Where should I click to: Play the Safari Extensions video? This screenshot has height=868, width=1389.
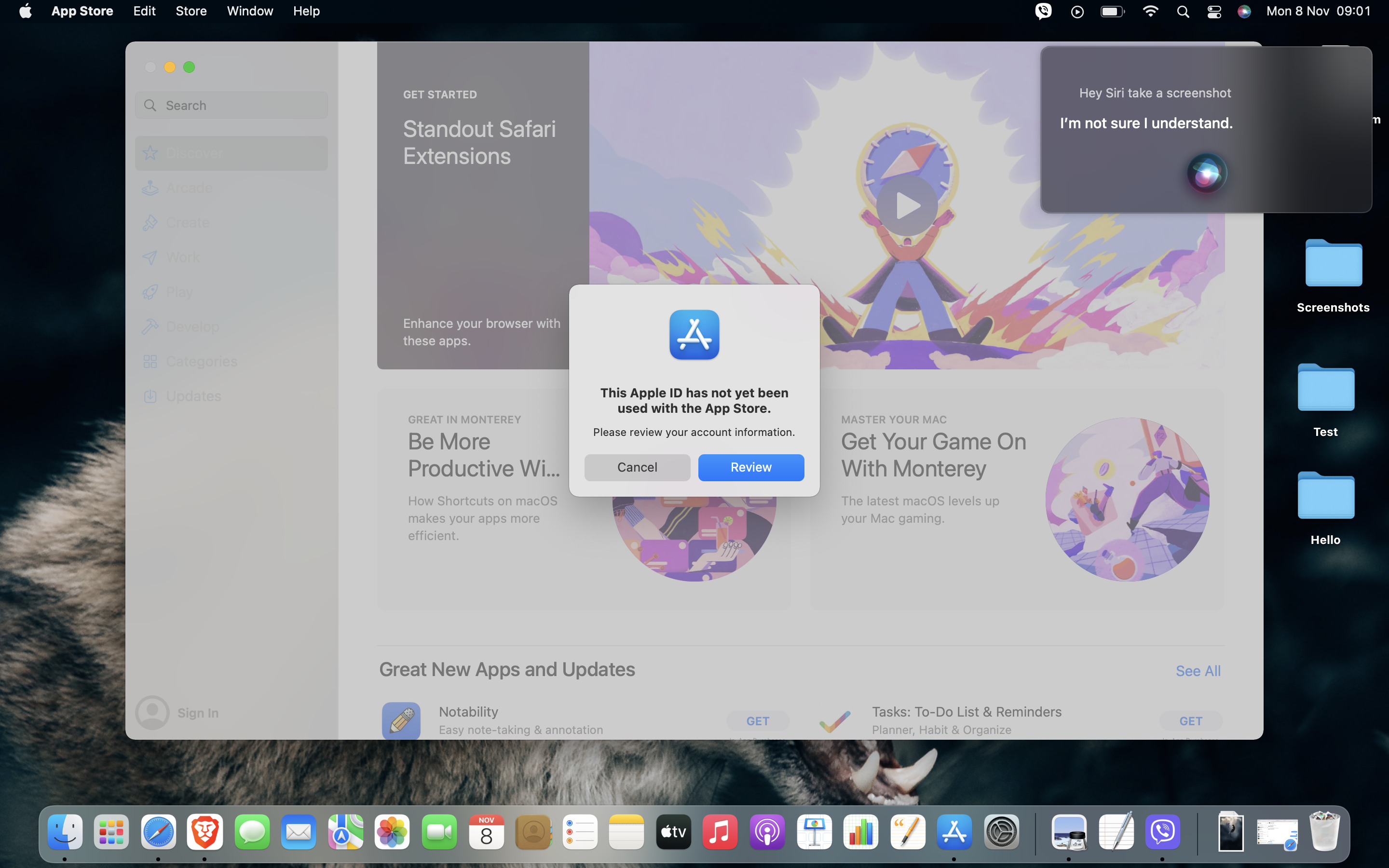[906, 205]
